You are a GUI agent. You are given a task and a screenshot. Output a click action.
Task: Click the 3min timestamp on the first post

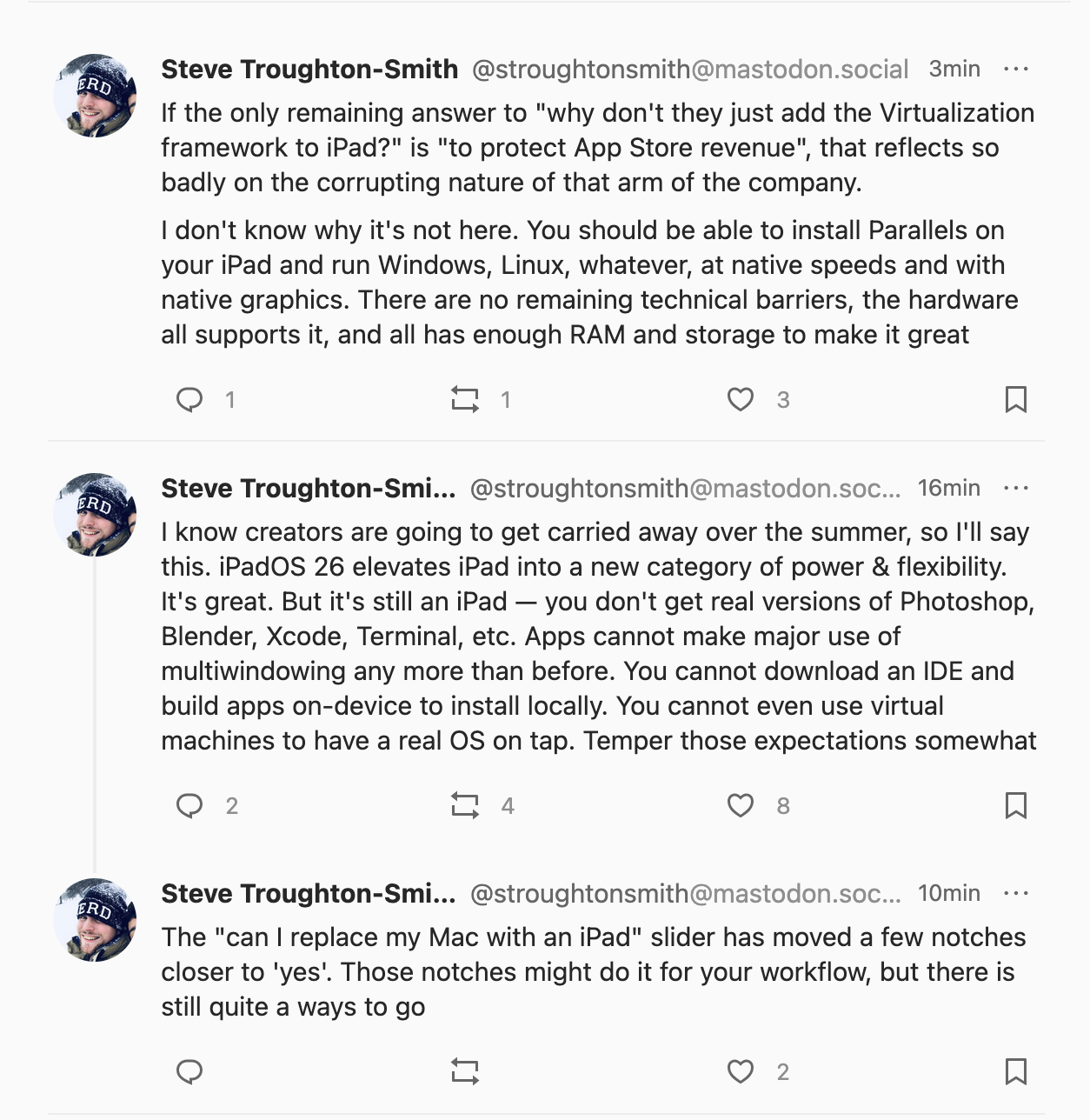tap(954, 69)
